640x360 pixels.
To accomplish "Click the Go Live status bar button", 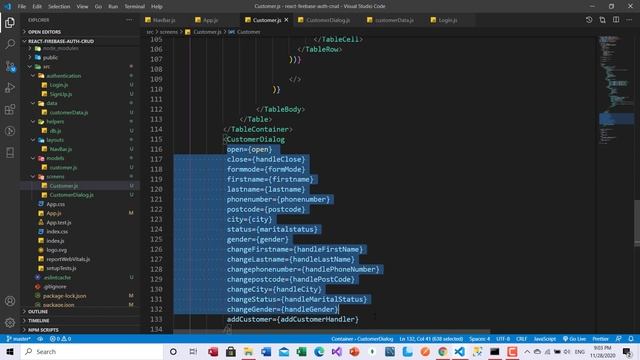I will pos(574,339).
